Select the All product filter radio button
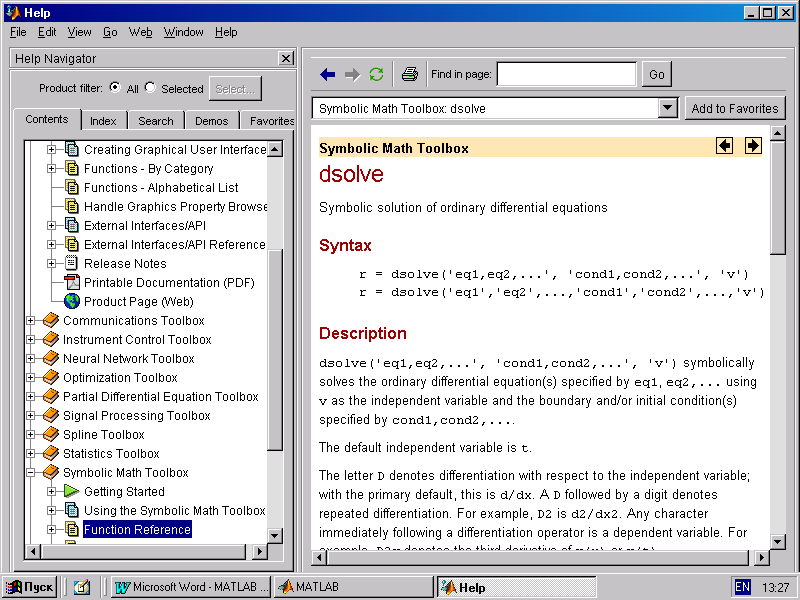This screenshot has height=600, width=800. click(115, 88)
